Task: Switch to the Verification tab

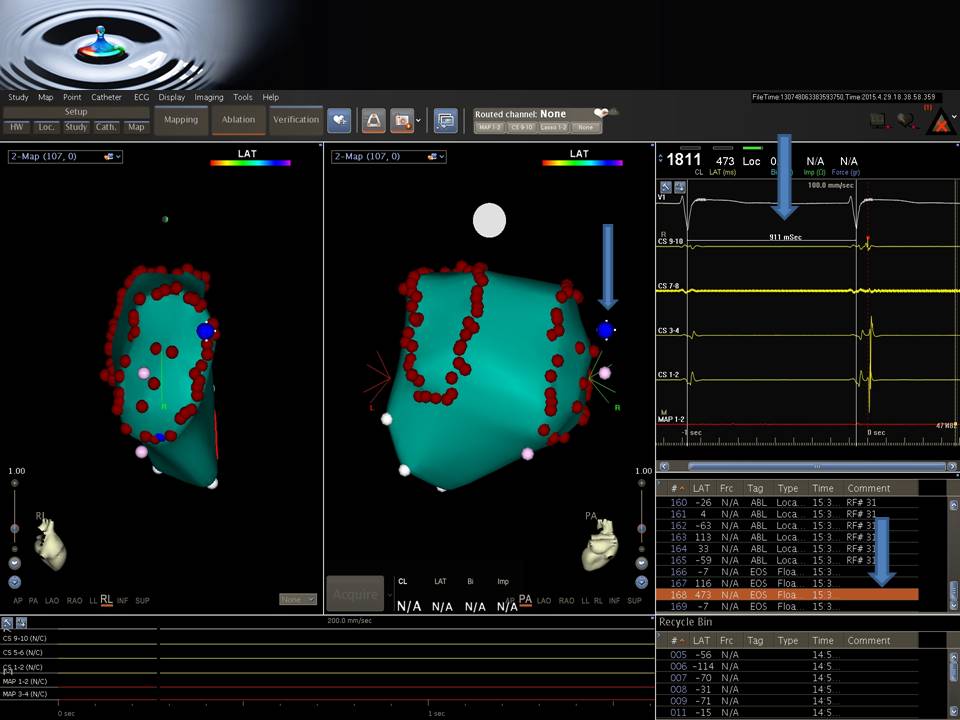Action: click(x=296, y=120)
